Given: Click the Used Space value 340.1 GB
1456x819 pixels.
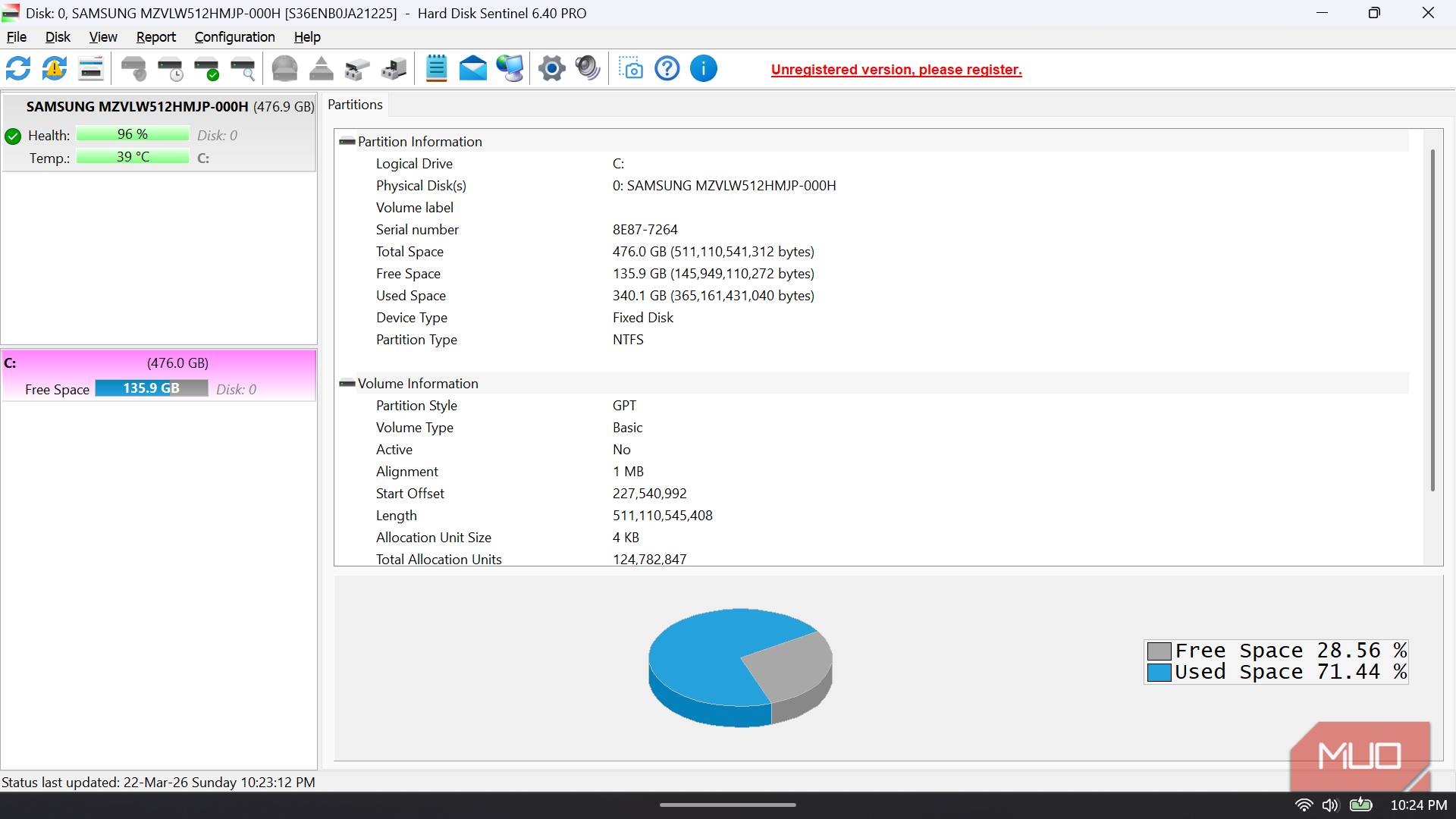Looking at the screenshot, I should coord(714,296).
